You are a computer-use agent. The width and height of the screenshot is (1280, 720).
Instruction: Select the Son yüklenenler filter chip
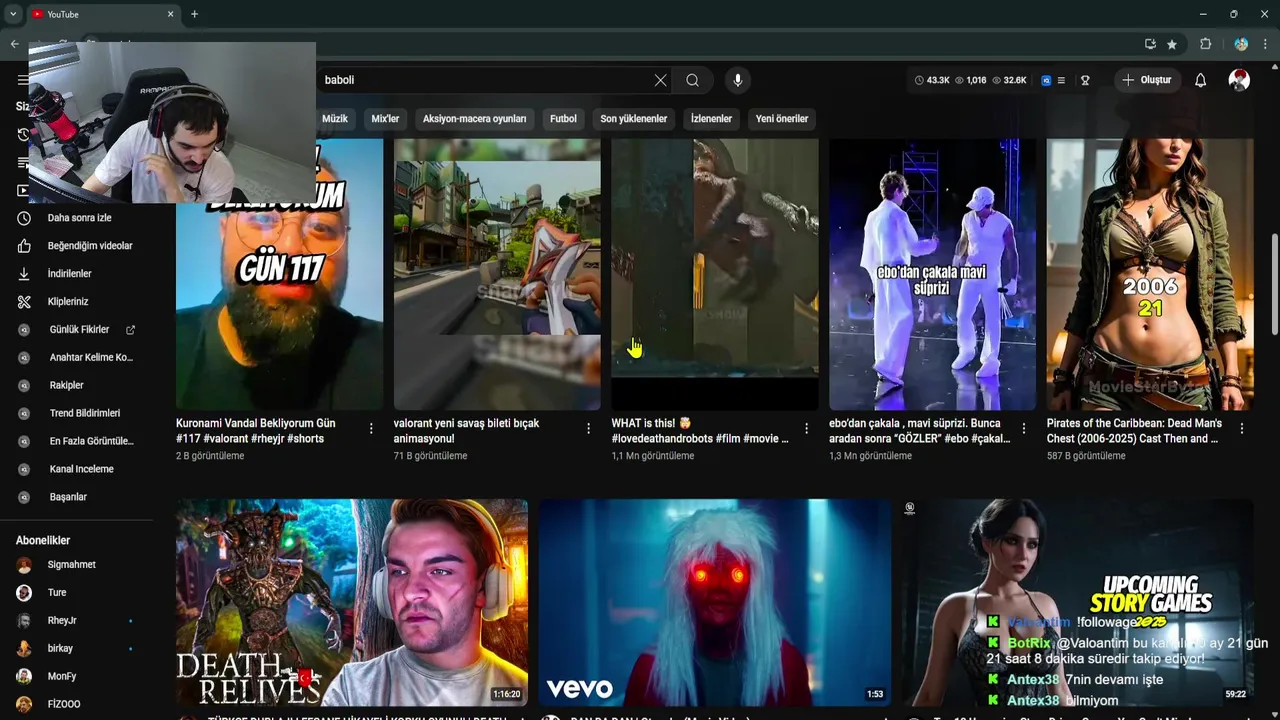pos(634,119)
